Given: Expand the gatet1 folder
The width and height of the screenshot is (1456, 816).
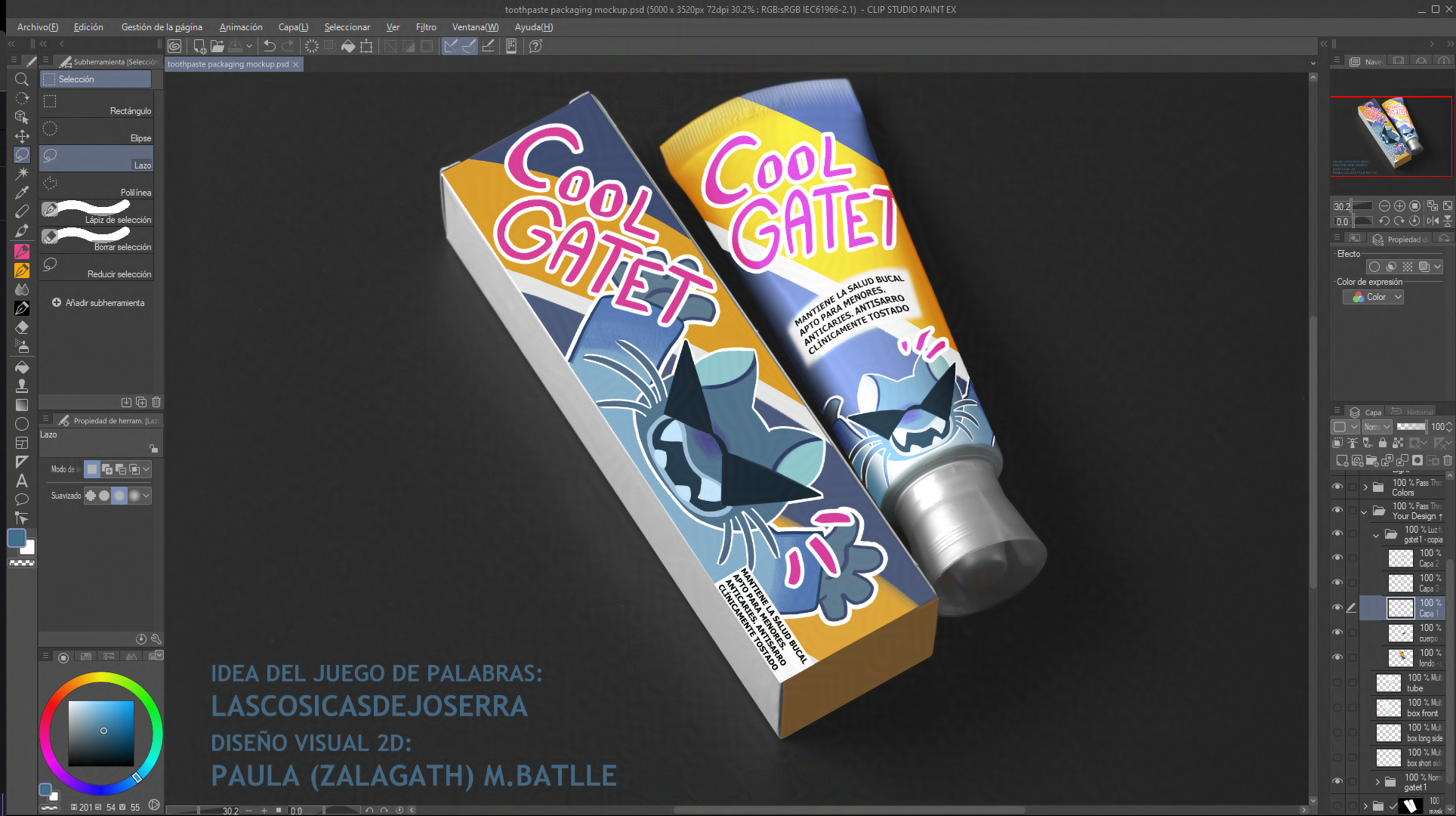Looking at the screenshot, I should [1377, 782].
